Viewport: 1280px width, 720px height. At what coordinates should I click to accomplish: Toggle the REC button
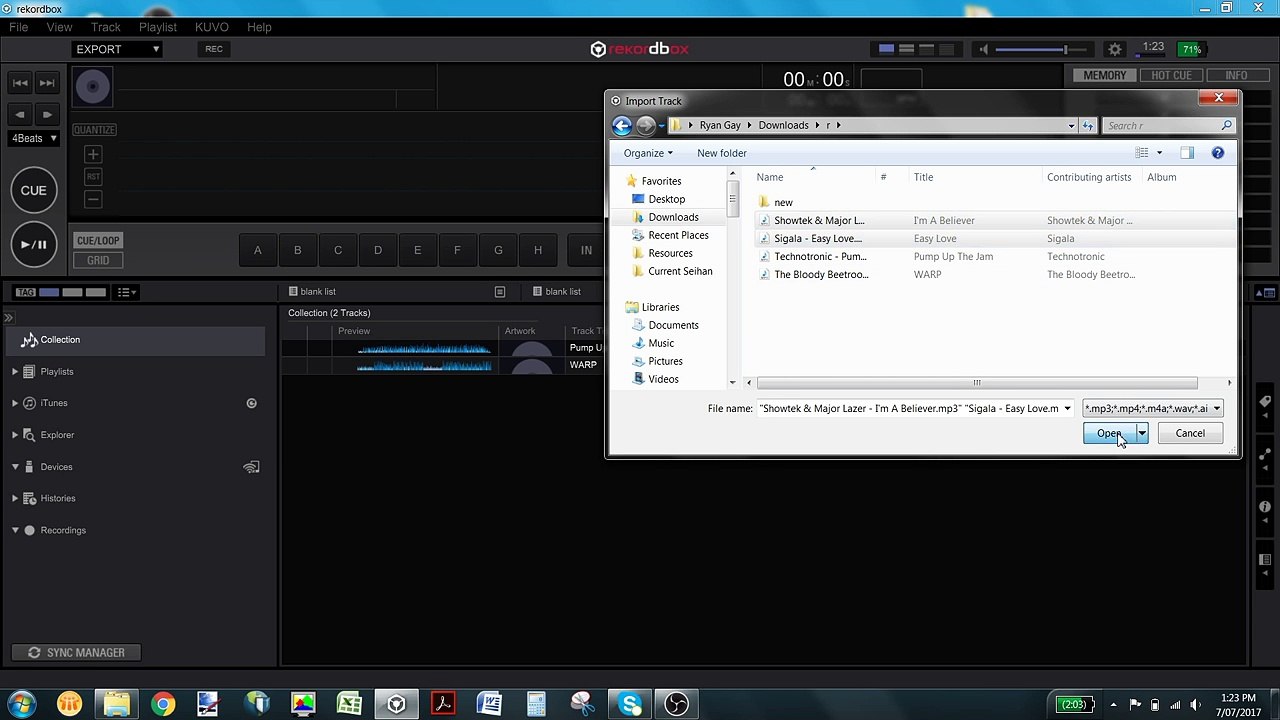point(214,49)
